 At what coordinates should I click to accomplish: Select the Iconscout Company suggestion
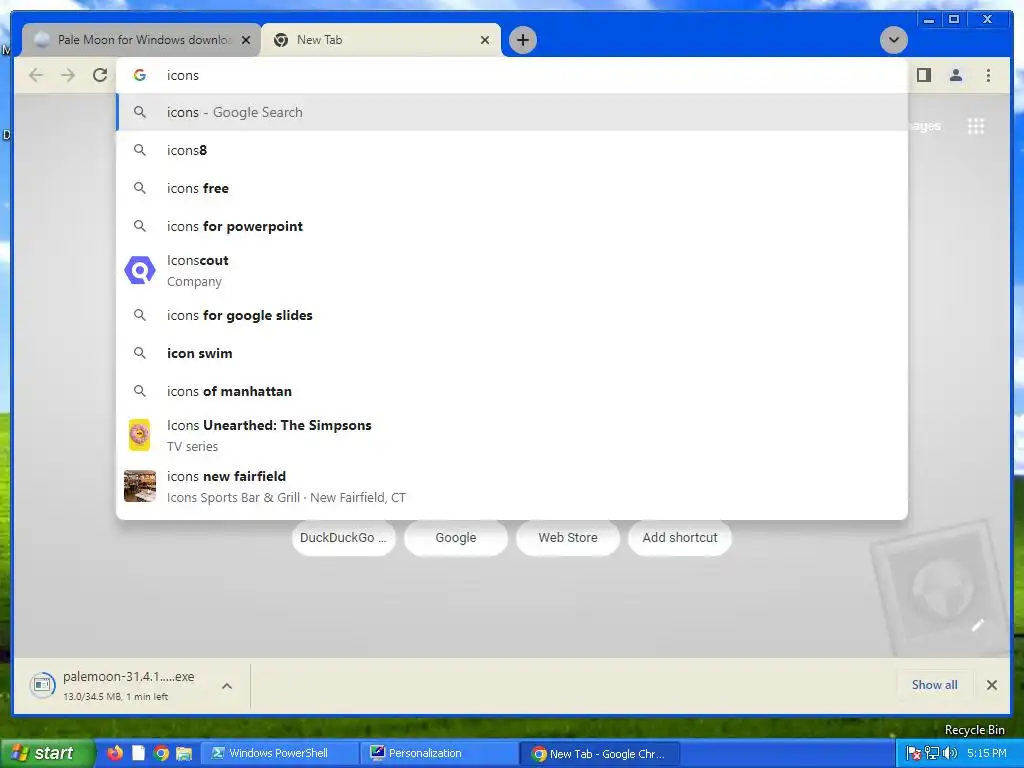pyautogui.click(x=512, y=270)
